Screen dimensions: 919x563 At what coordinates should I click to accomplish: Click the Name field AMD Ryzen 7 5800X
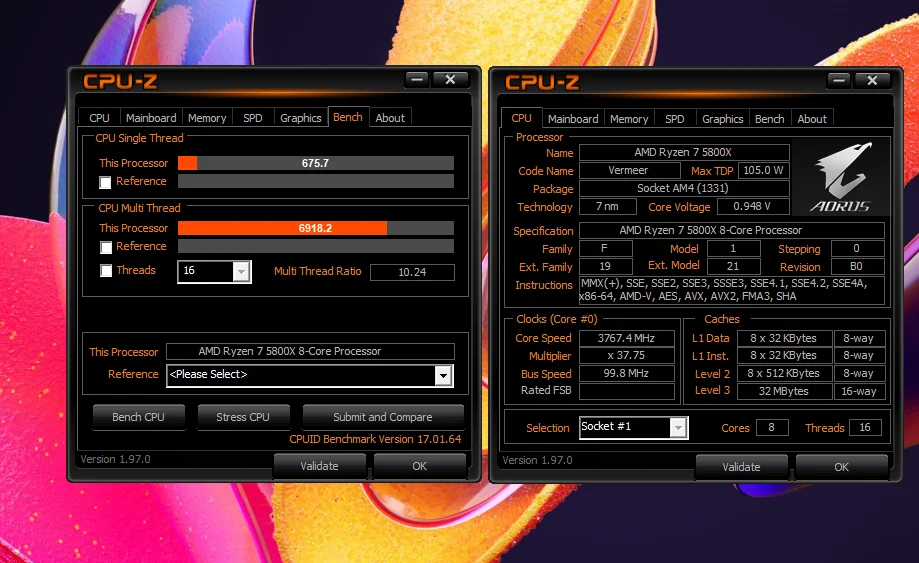(684, 152)
